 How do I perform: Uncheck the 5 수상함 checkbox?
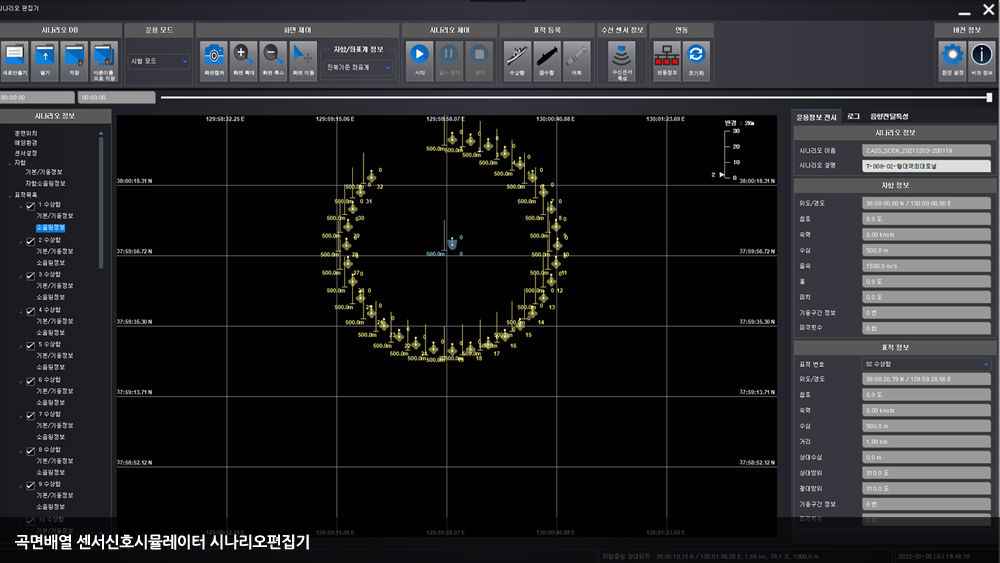click(x=30, y=346)
